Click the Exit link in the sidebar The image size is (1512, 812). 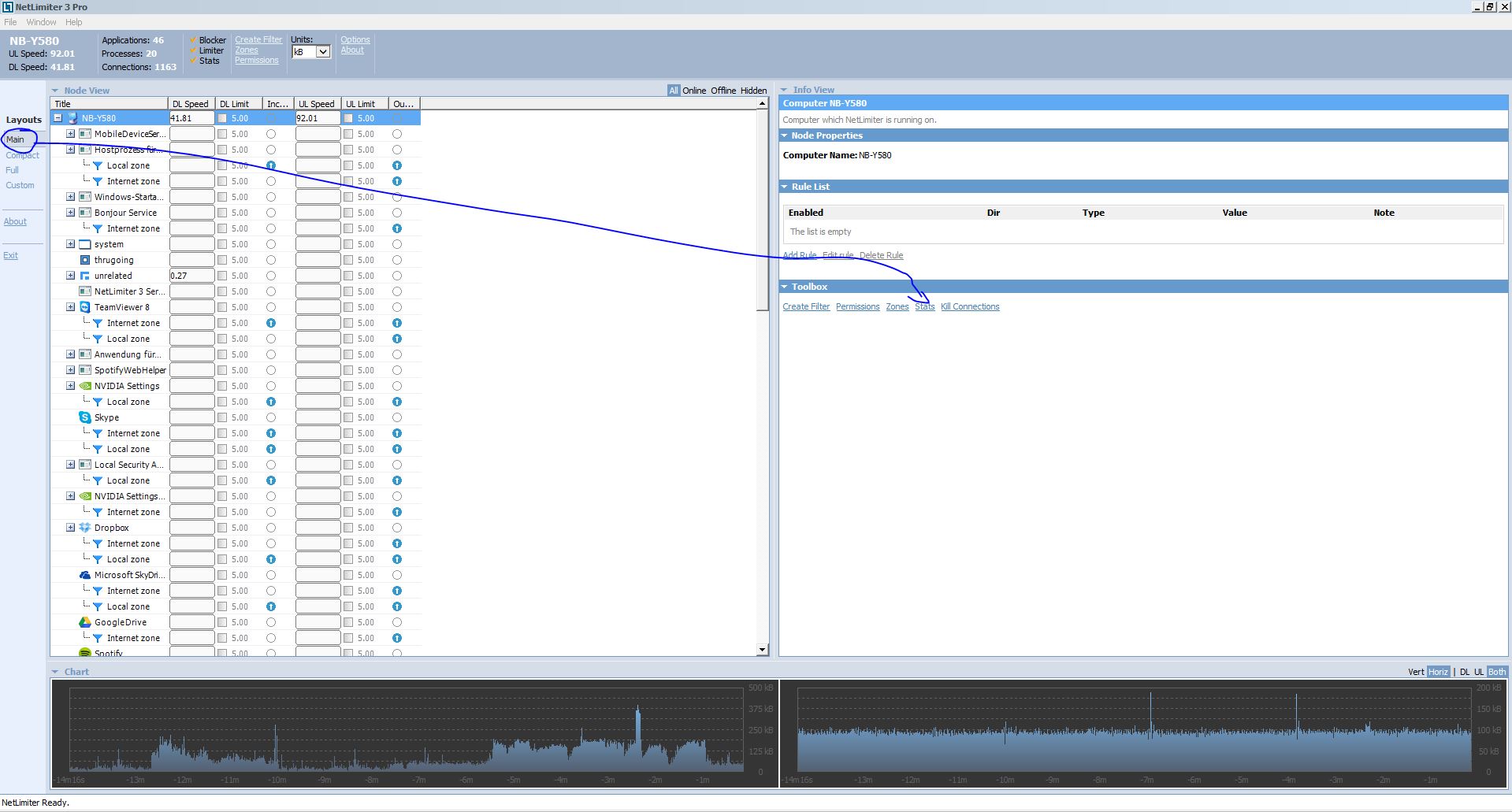click(10, 255)
